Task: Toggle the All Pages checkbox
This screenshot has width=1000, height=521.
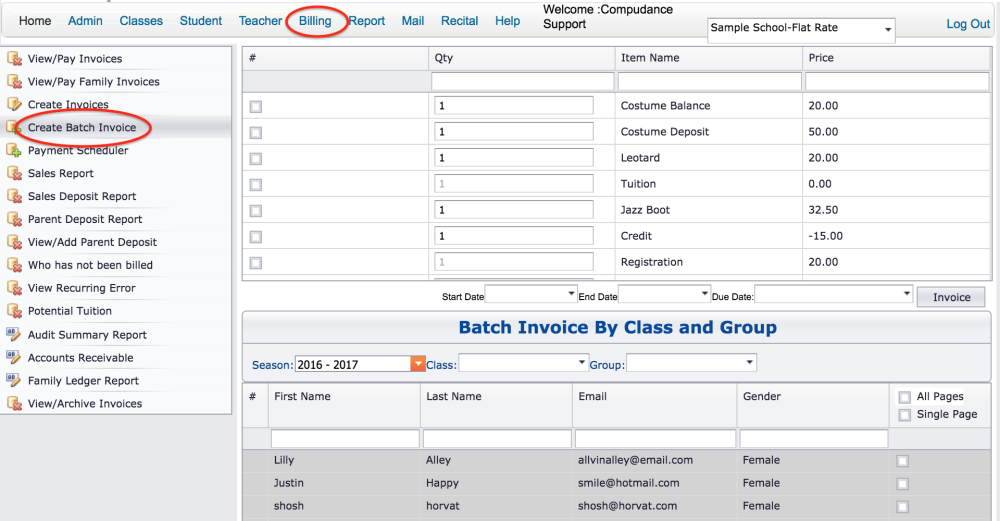Action: 904,397
